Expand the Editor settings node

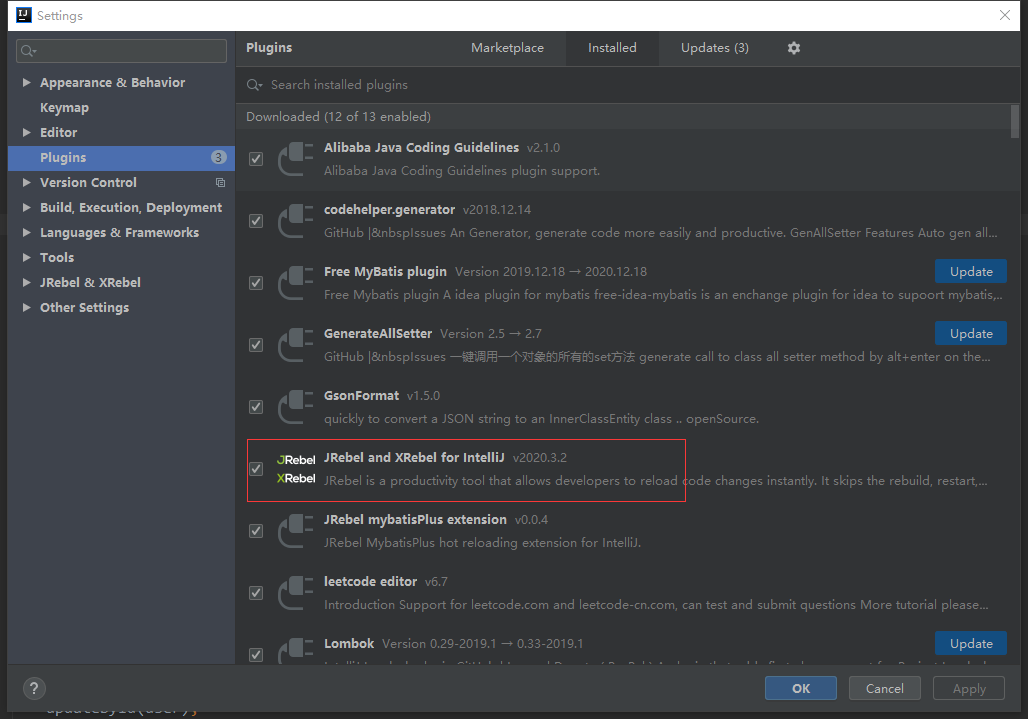[26, 132]
